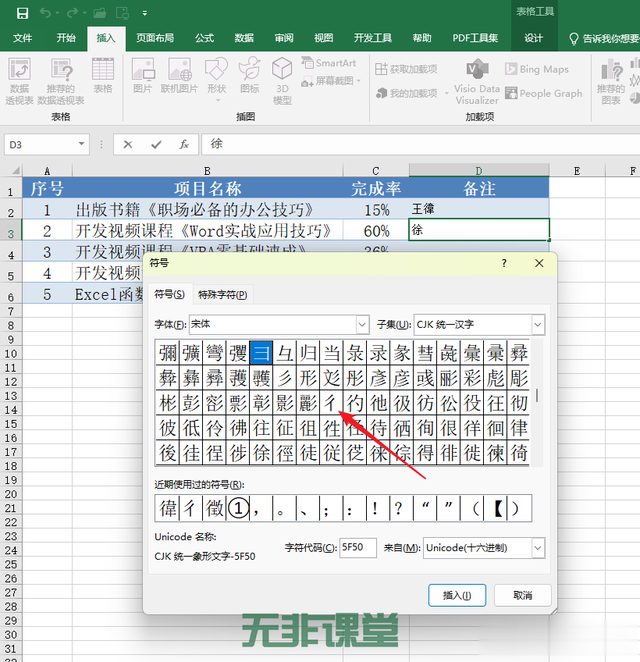
Task: Select the highlighted 彐 symbol cell
Action: coord(261,352)
